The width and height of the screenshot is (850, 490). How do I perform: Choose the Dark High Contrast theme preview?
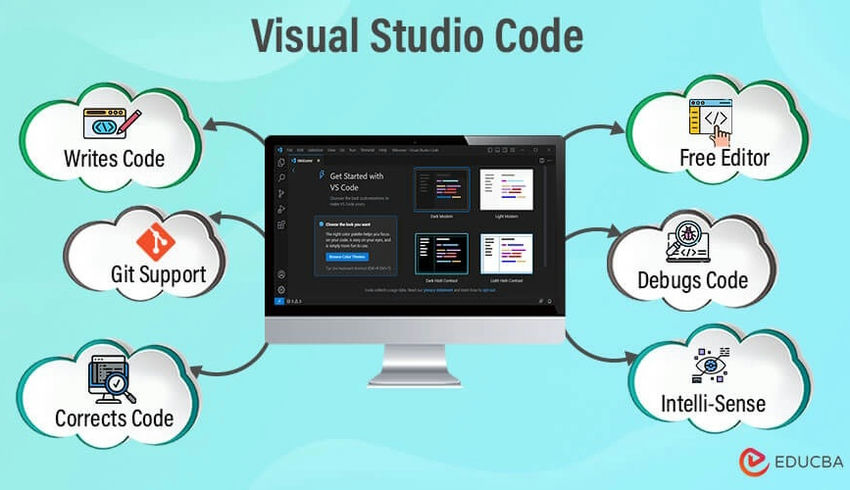441,254
